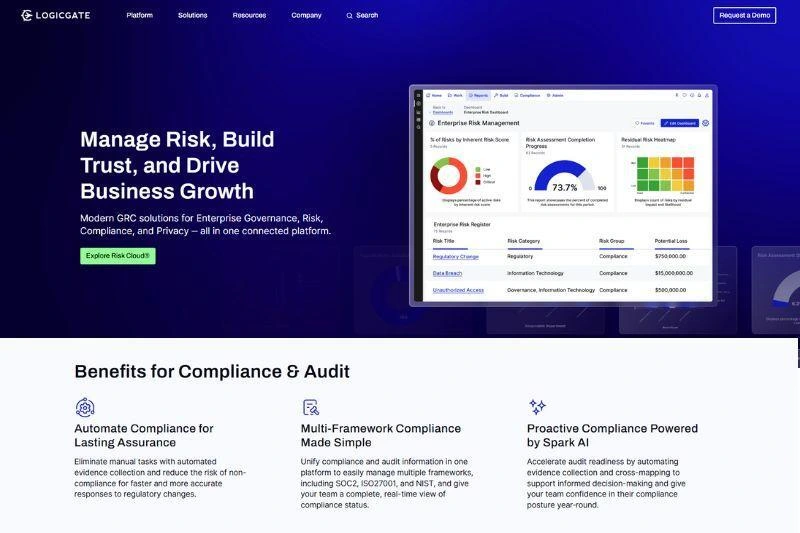Image resolution: width=800 pixels, height=533 pixels.
Task: Click the Risk Group column header
Action: click(612, 241)
